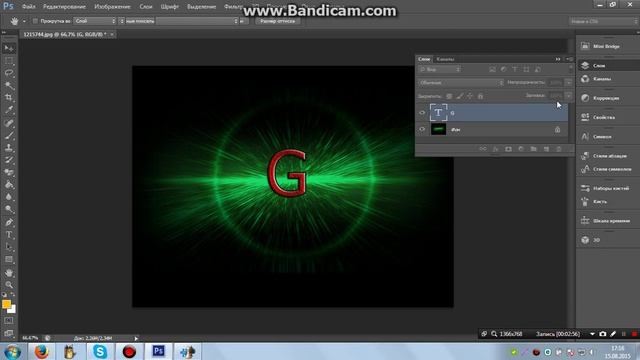Hide the Фон background layer eye icon
The image size is (640, 360).
point(422,129)
